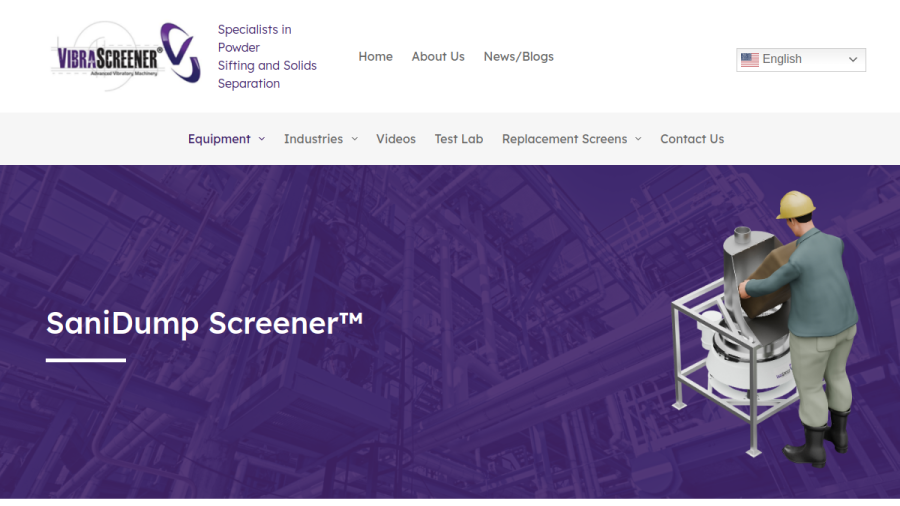The image size is (900, 506).
Task: Open the English language dropdown
Action: 801,60
